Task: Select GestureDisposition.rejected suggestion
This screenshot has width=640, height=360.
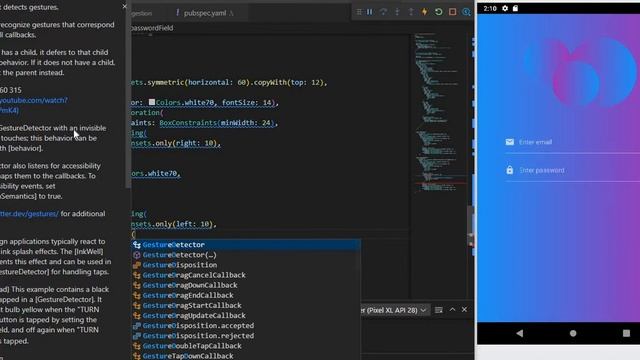Action: (x=246, y=336)
